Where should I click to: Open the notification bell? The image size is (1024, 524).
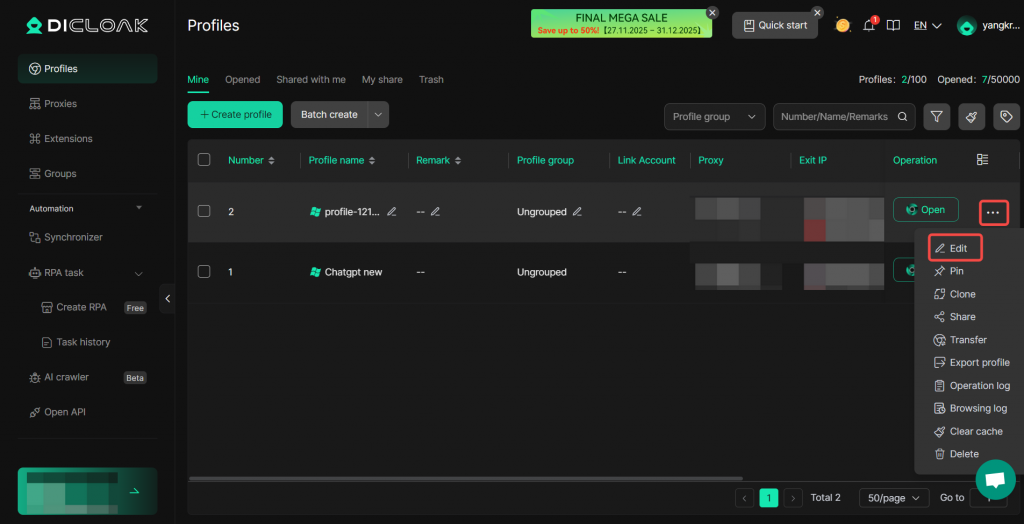869,25
